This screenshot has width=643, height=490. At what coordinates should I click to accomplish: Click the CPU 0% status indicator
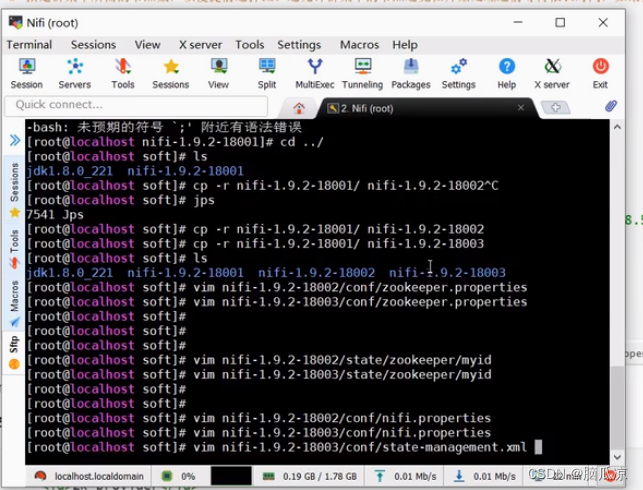pos(178,476)
